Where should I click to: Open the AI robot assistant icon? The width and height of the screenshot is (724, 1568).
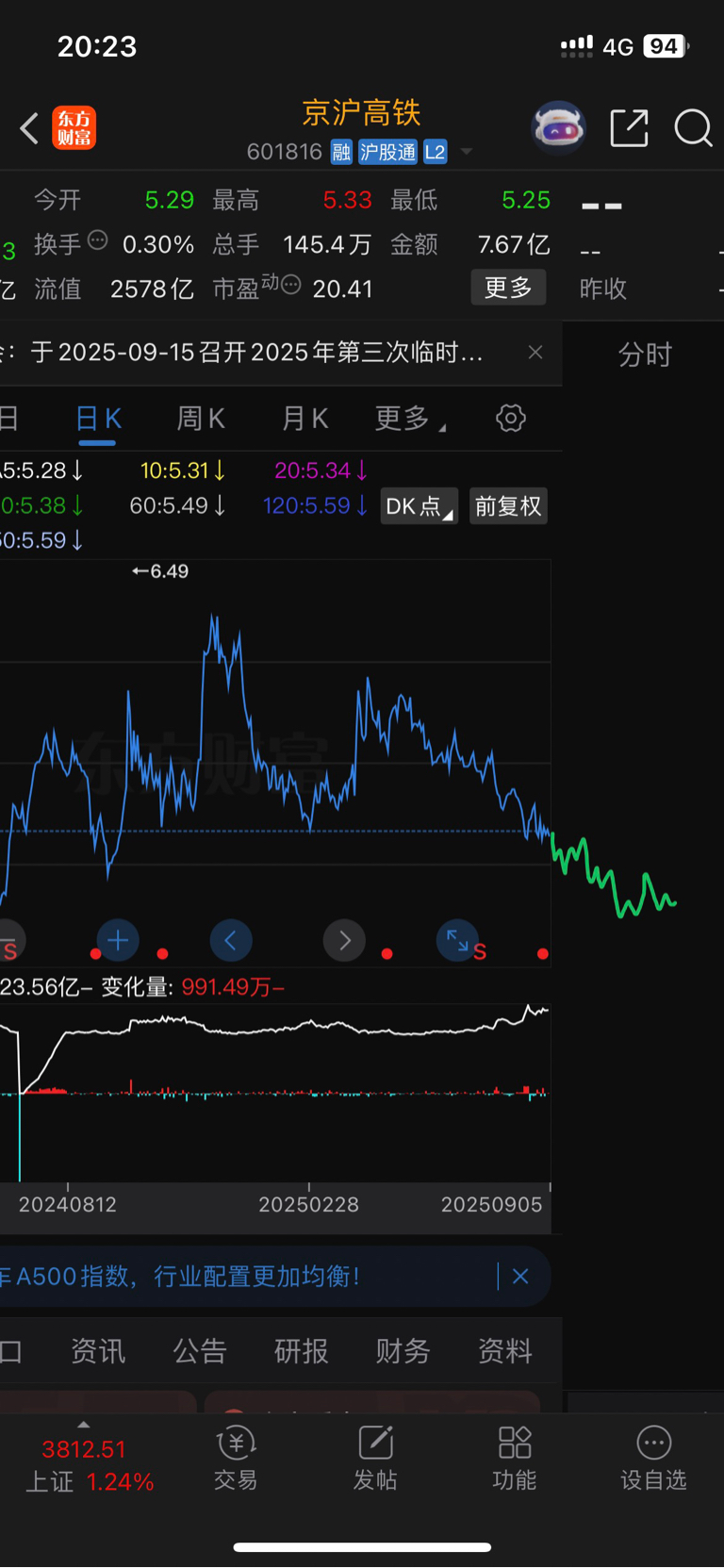click(559, 128)
